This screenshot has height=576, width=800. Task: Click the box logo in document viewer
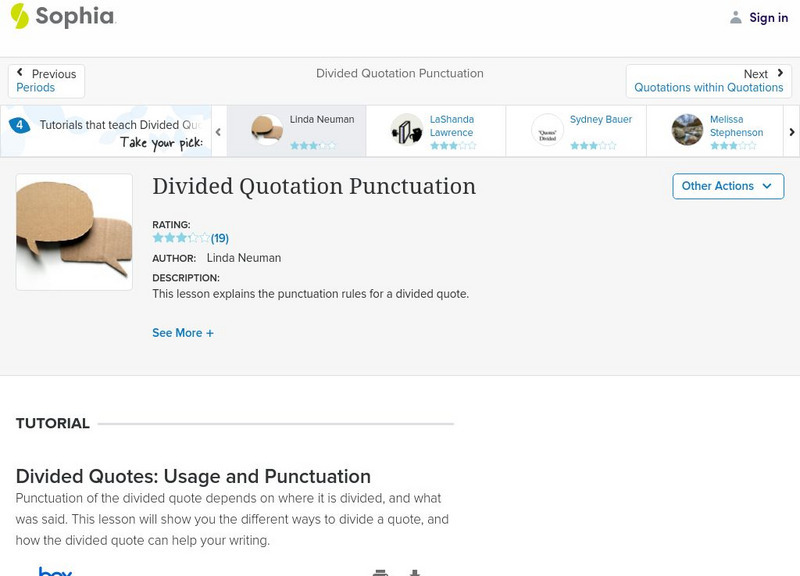pyautogui.click(x=55, y=571)
